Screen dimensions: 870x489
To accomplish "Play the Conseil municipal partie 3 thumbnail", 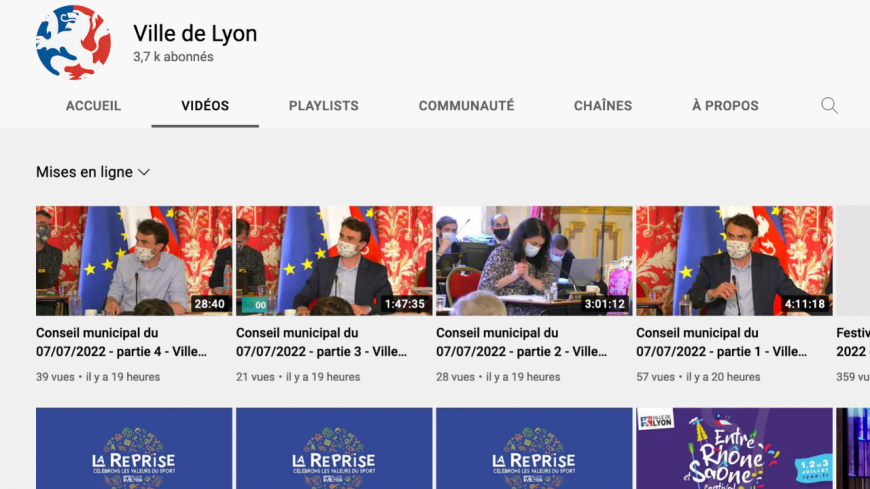I will [x=334, y=260].
